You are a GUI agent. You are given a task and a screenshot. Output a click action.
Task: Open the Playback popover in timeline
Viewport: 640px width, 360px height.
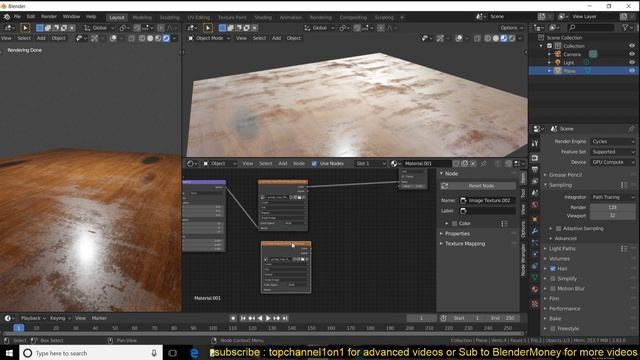33,318
